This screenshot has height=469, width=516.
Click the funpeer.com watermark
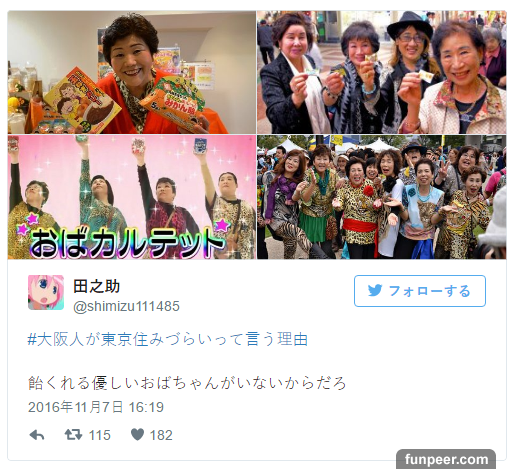(446, 459)
